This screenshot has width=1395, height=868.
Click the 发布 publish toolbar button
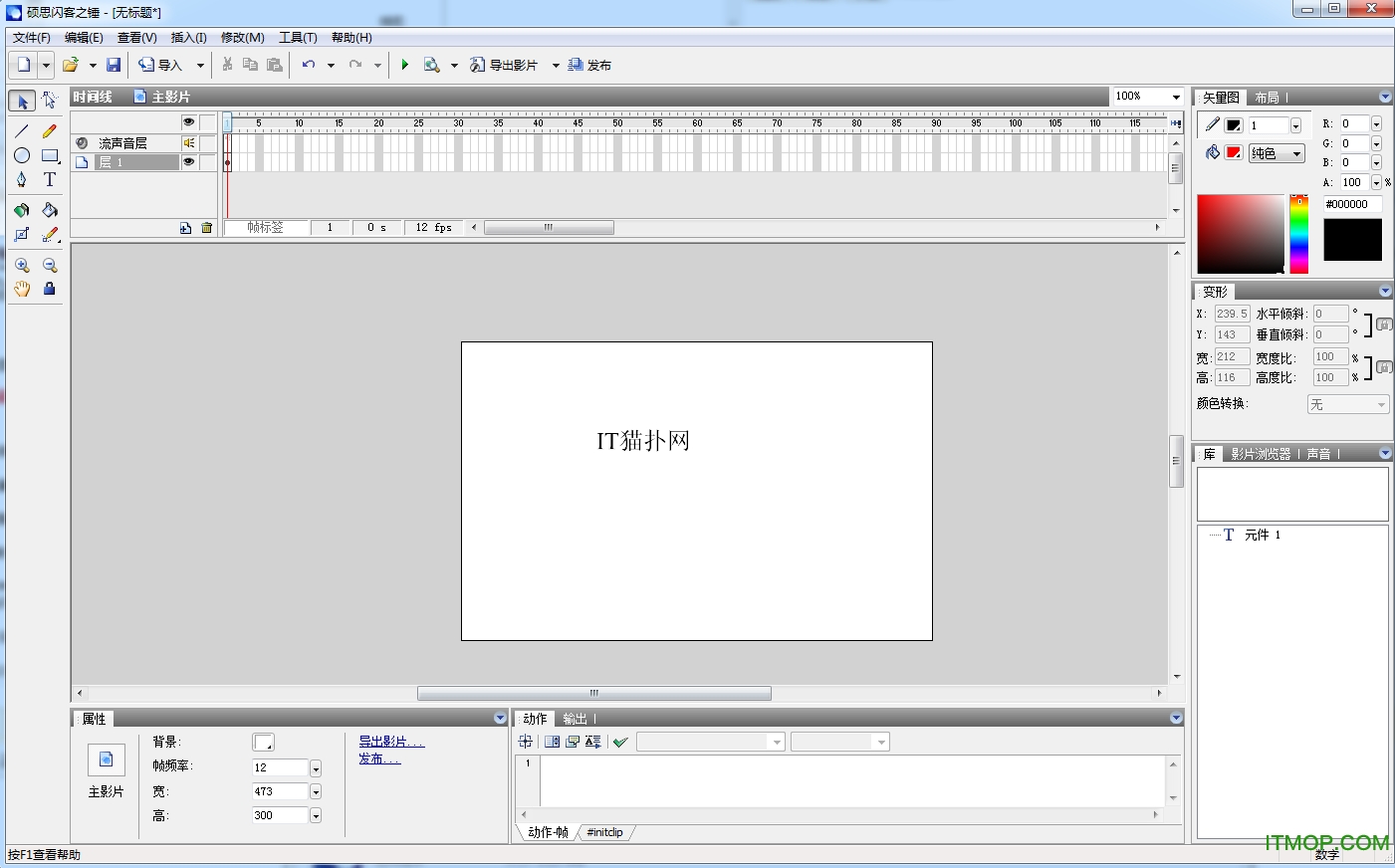click(589, 65)
